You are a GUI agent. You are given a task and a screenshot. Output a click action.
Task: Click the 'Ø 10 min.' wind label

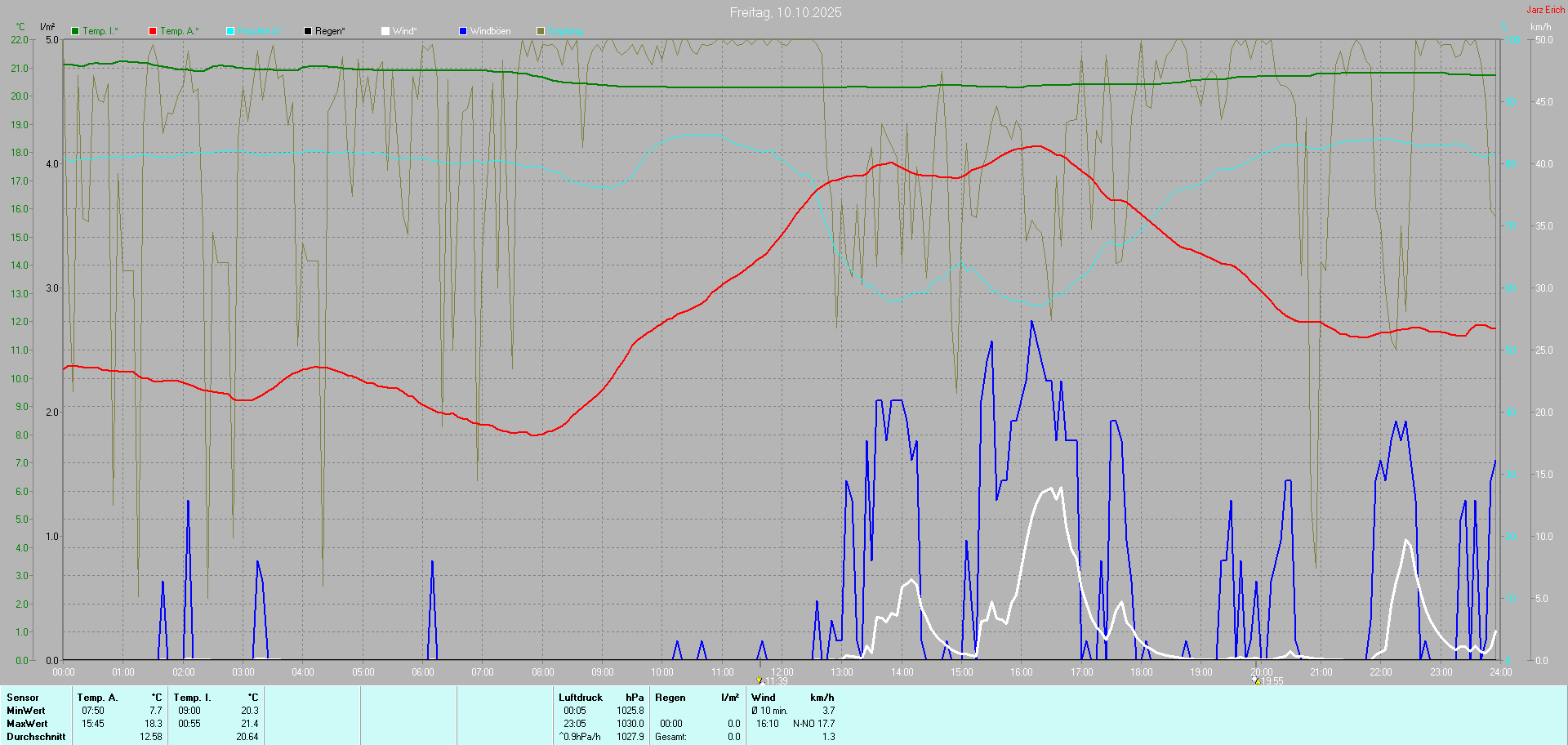tap(770, 711)
